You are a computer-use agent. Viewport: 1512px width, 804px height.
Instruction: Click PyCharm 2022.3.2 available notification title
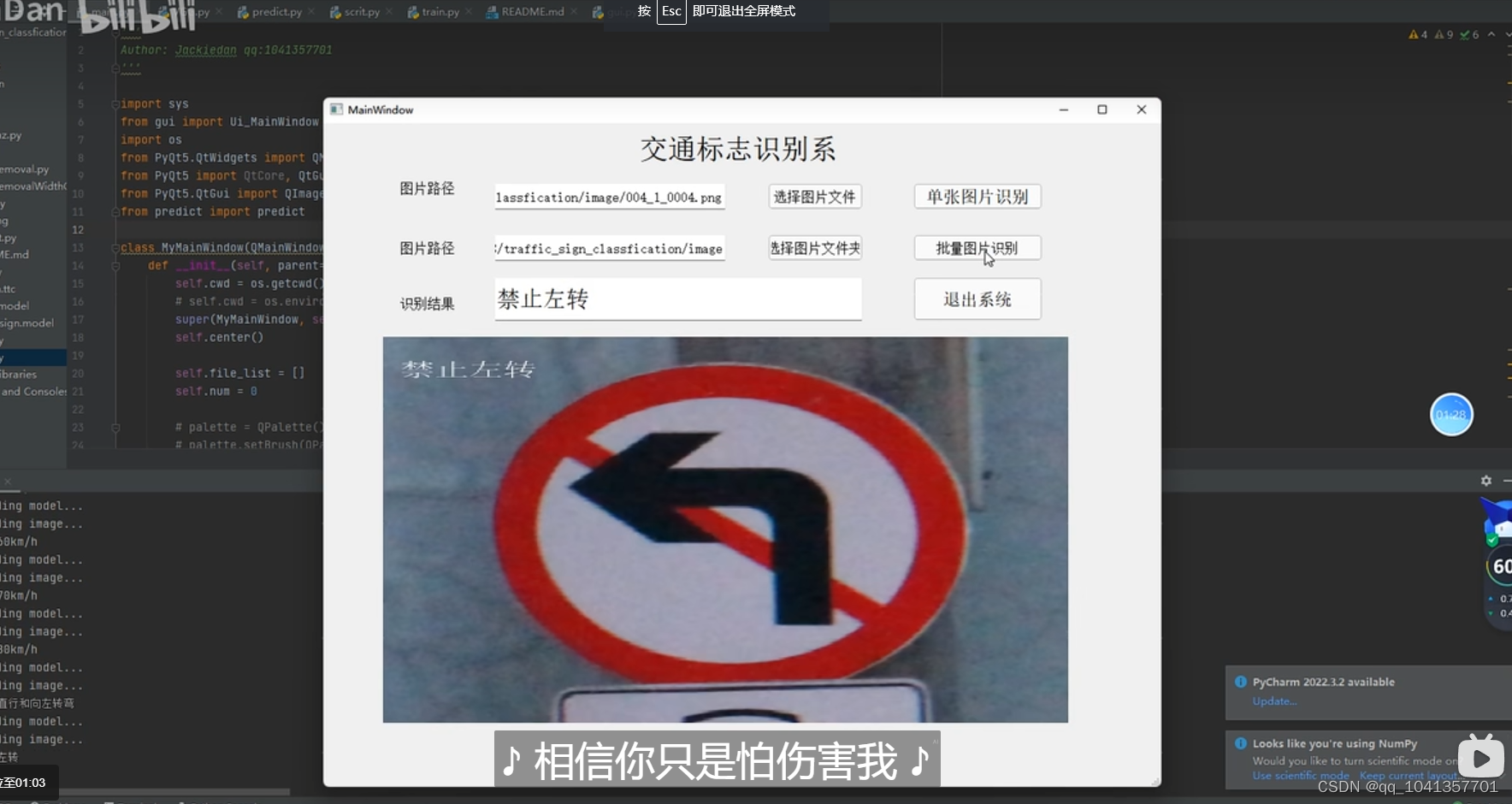pos(1324,682)
